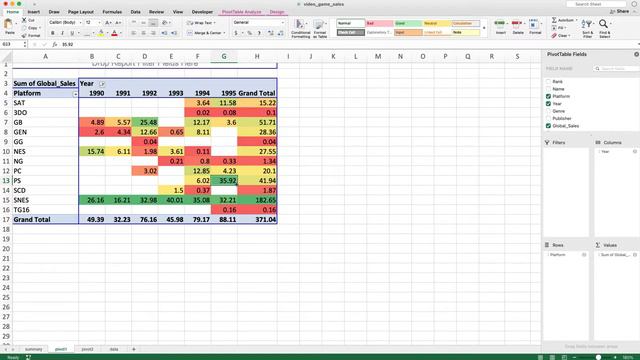Switch to the data sheet tab

pos(114,349)
